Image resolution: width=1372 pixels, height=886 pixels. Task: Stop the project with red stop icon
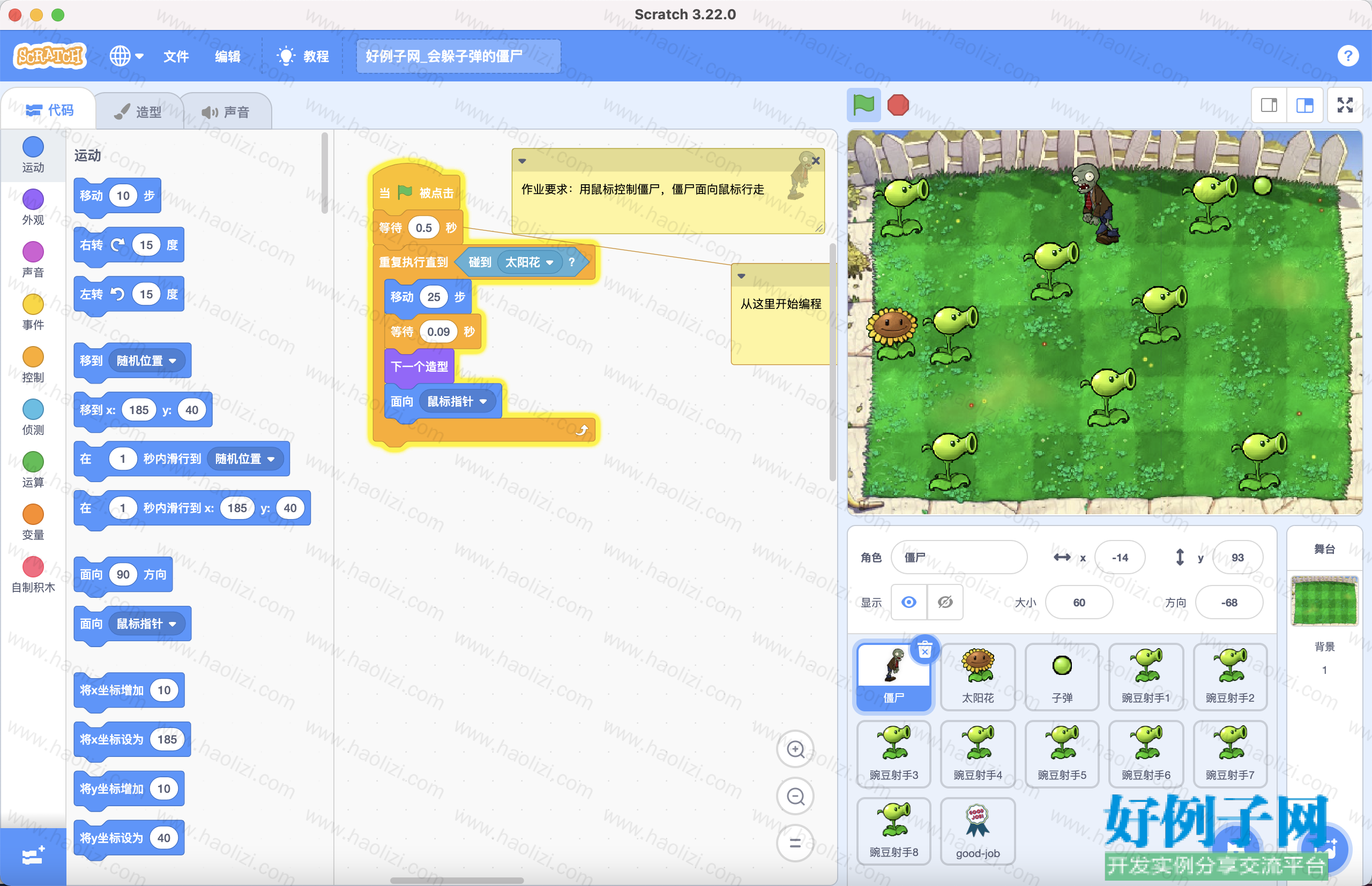tap(898, 106)
